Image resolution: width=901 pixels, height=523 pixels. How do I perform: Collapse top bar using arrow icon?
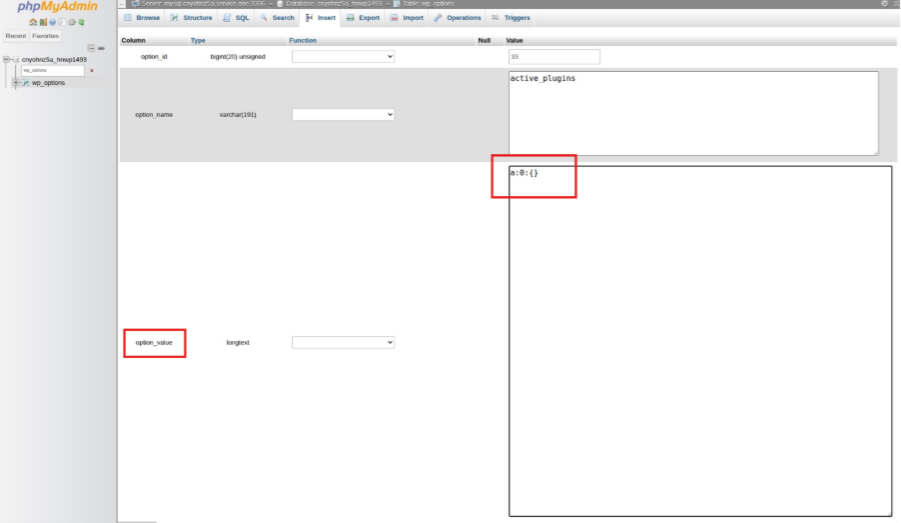click(x=896, y=3)
